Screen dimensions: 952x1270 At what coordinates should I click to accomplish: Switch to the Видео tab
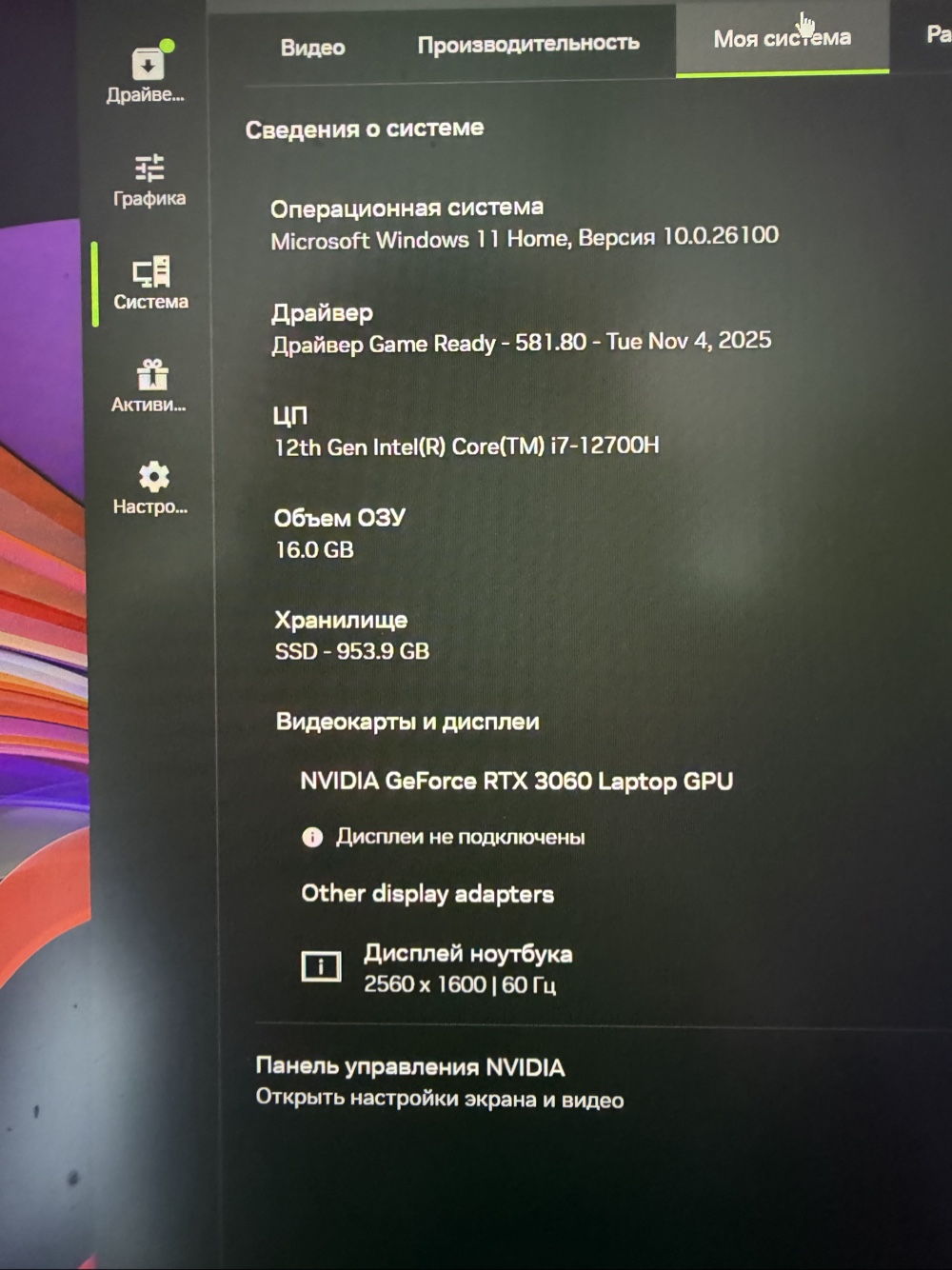coord(312,48)
